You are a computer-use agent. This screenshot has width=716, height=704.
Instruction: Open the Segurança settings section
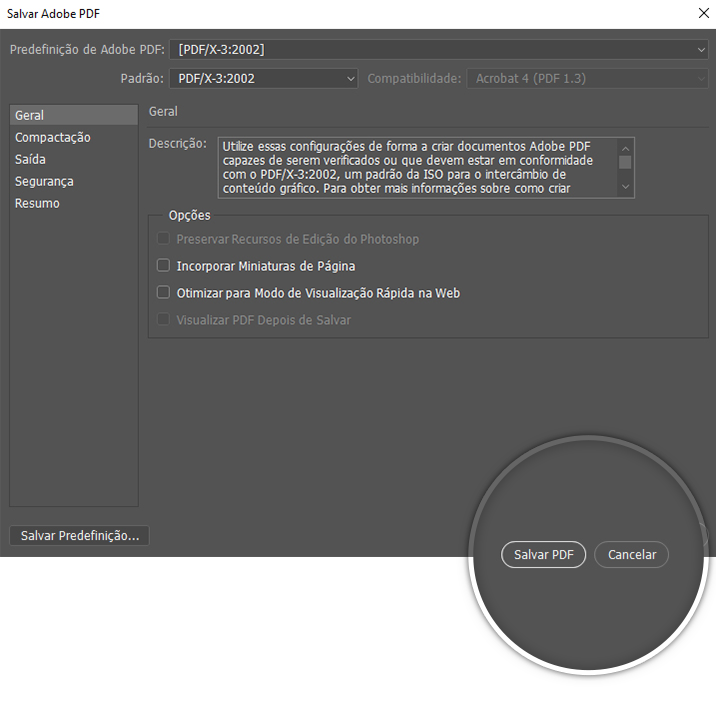(44, 181)
